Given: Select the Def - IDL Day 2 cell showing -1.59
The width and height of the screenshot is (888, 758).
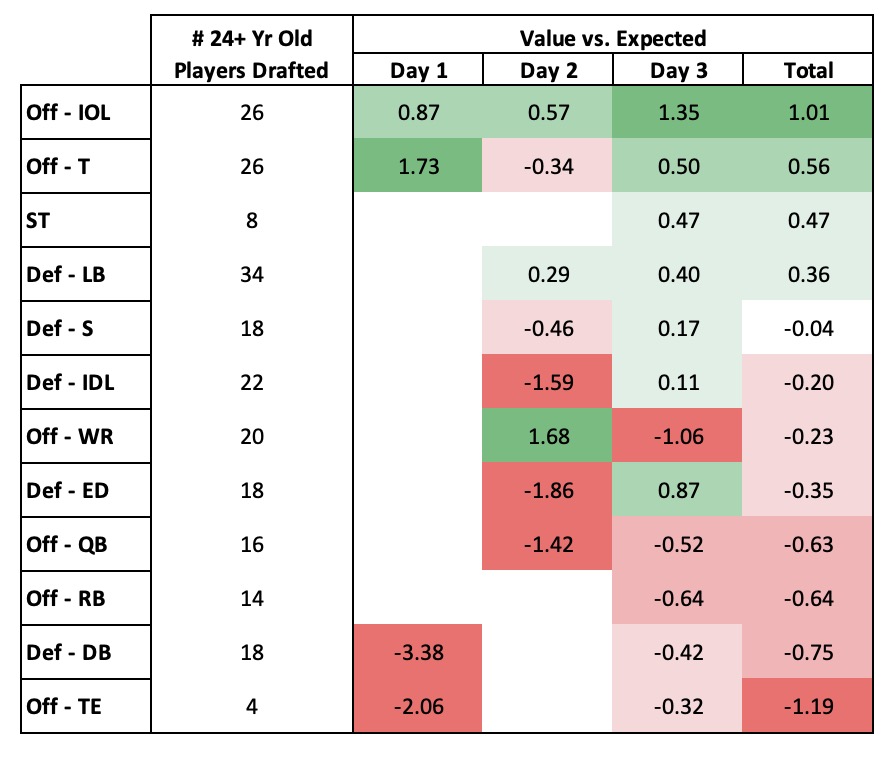Looking at the screenshot, I should click(x=547, y=381).
